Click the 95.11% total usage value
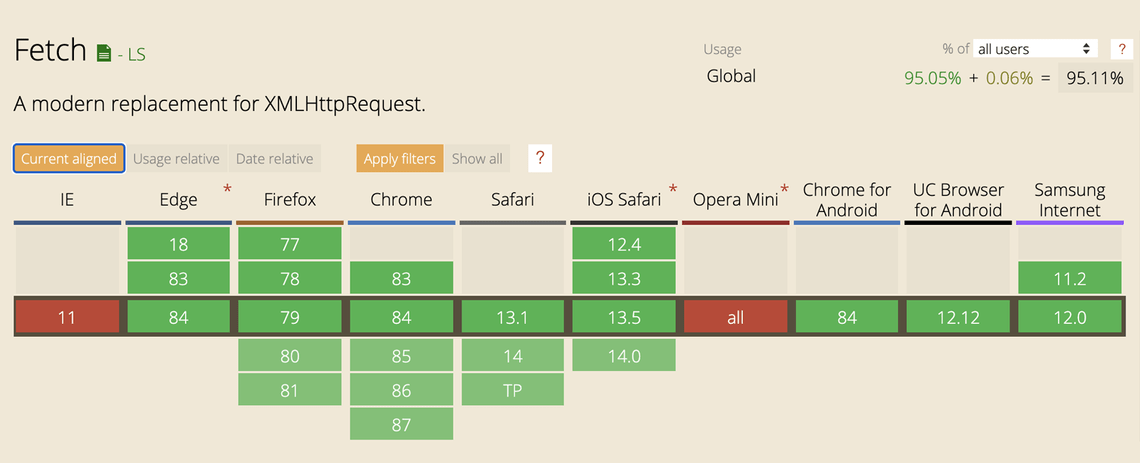This screenshot has height=463, width=1140. pyautogui.click(x=1095, y=78)
